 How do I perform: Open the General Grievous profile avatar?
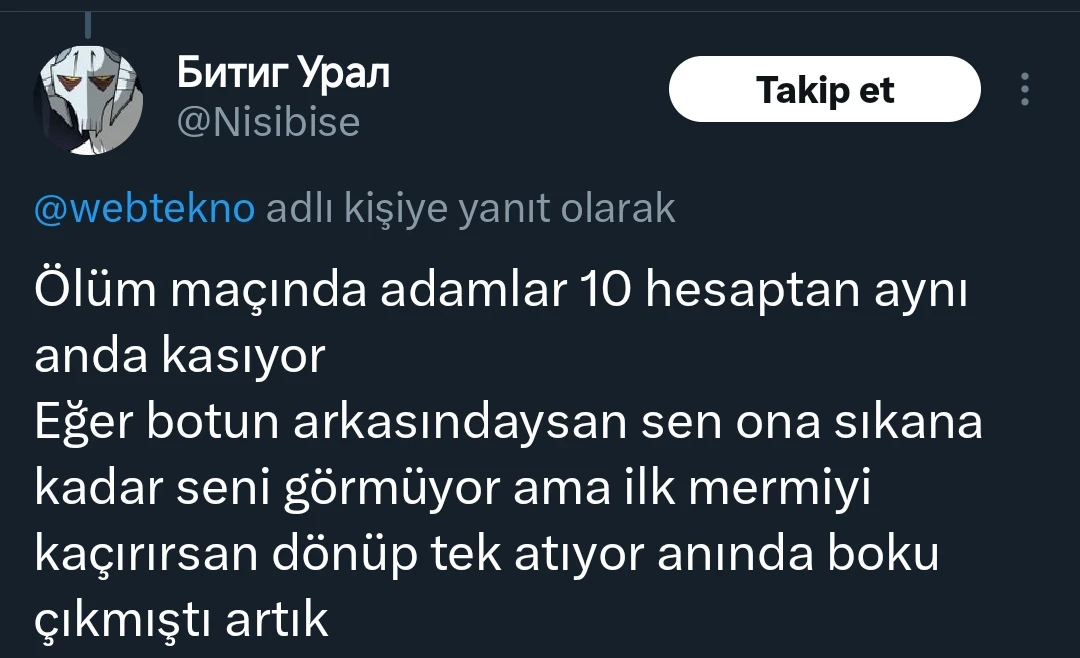(89, 102)
